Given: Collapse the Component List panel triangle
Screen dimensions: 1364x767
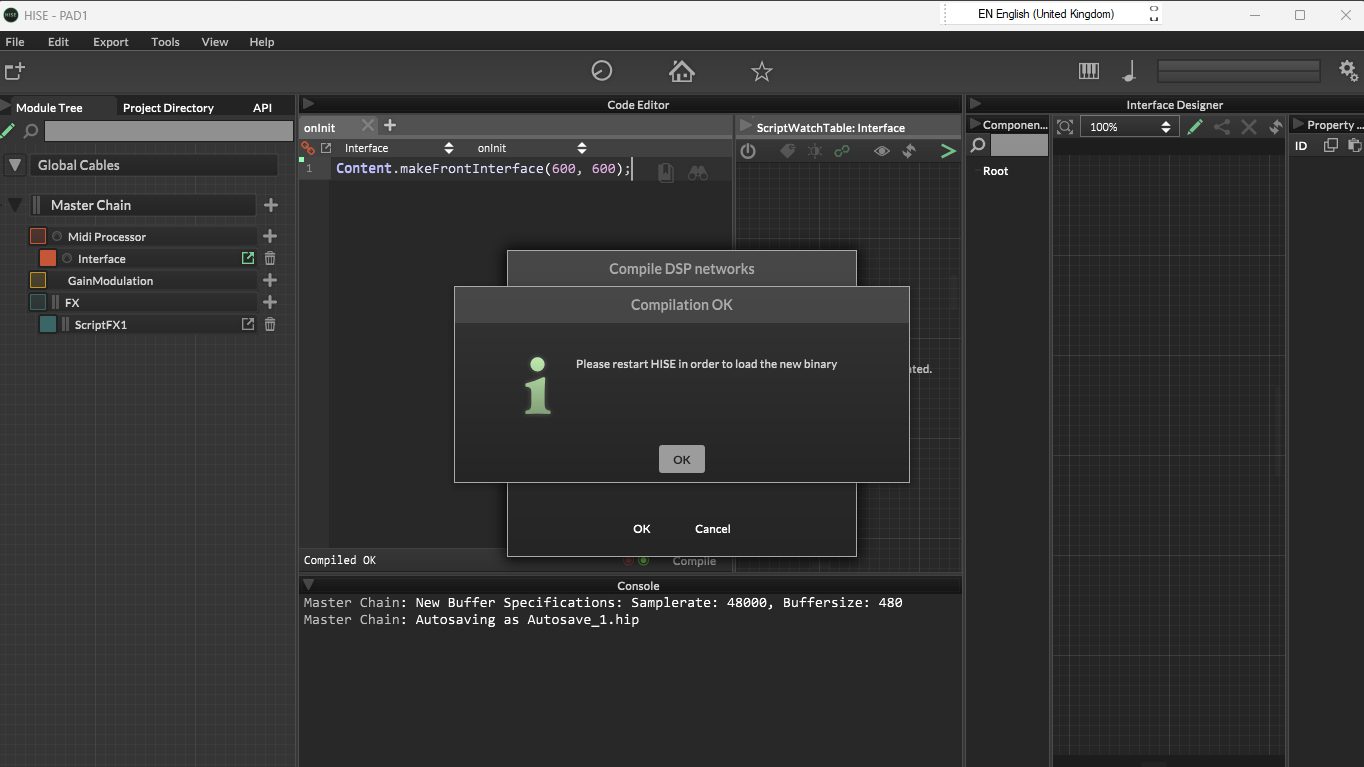Looking at the screenshot, I should 975,125.
